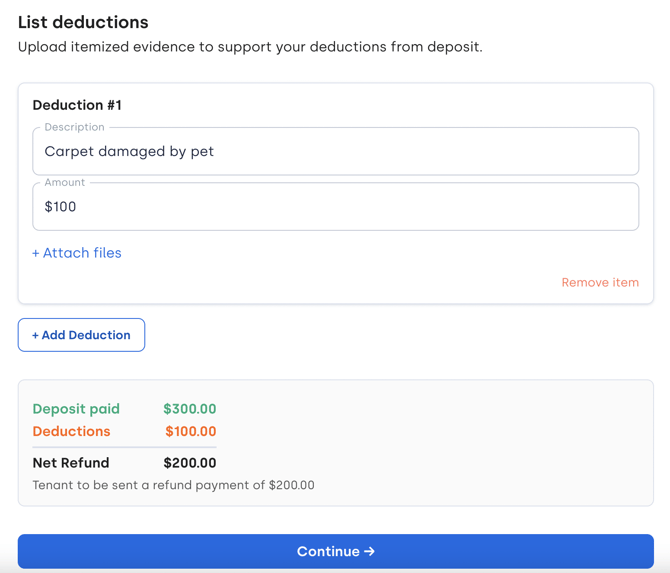Image resolution: width=670 pixels, height=573 pixels.
Task: Click the plus icon on Add Deduction
Action: pos(36,335)
